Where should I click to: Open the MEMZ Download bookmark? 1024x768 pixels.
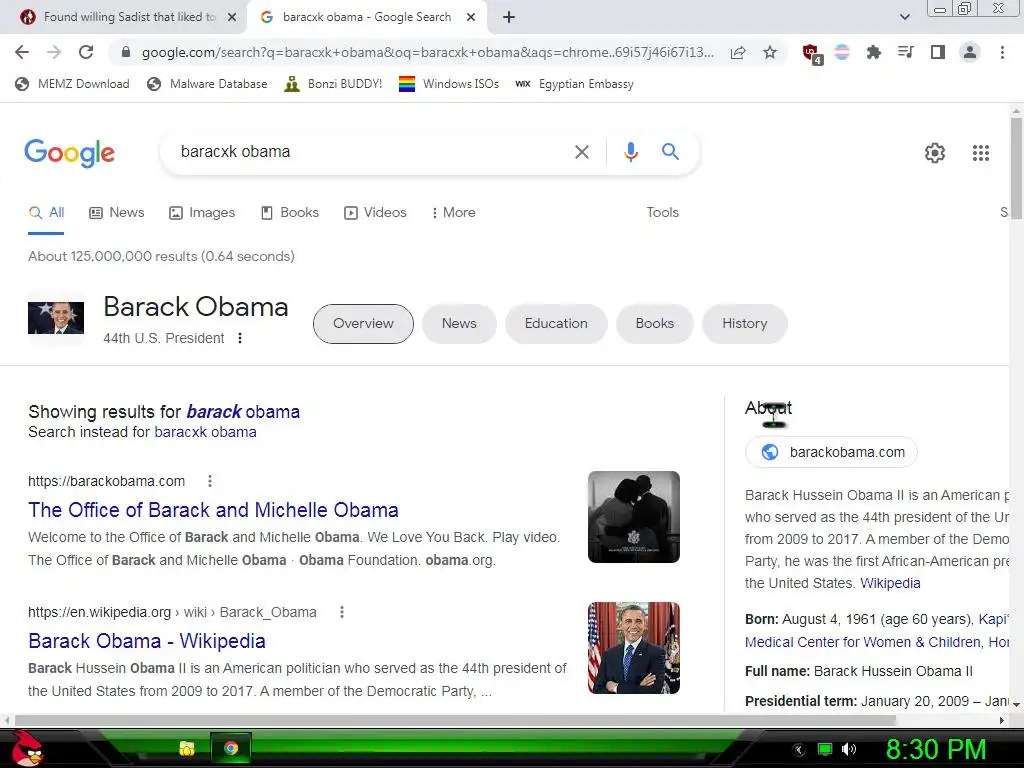pos(72,84)
